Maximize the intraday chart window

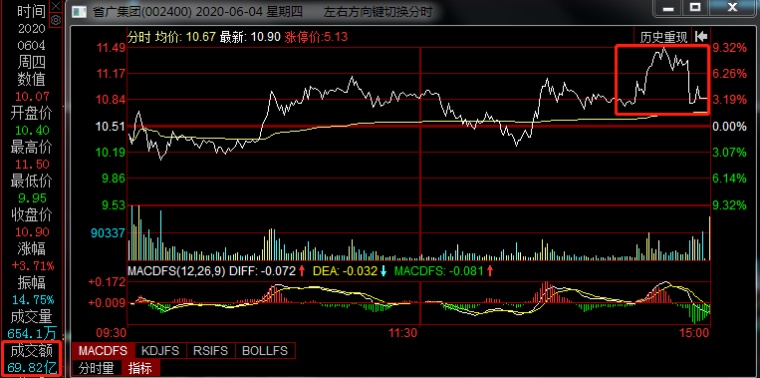695,7
